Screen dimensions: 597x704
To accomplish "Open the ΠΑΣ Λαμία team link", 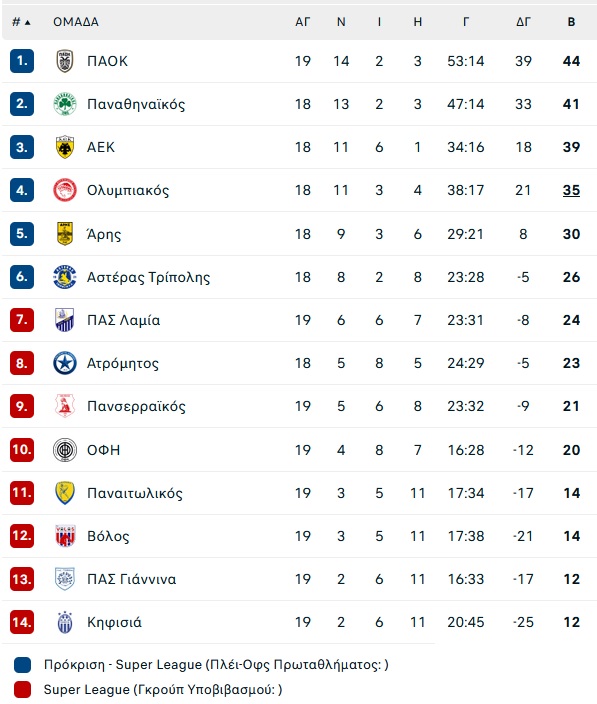I will click(123, 320).
